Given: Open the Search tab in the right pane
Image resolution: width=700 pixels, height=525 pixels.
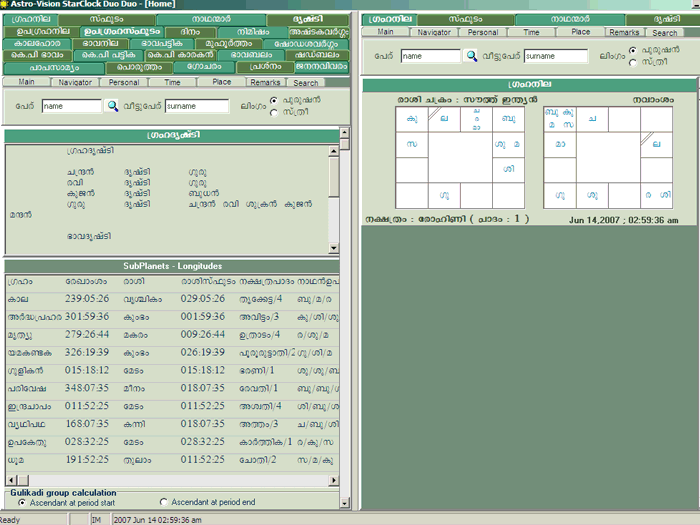Looking at the screenshot, I should click(664, 33).
